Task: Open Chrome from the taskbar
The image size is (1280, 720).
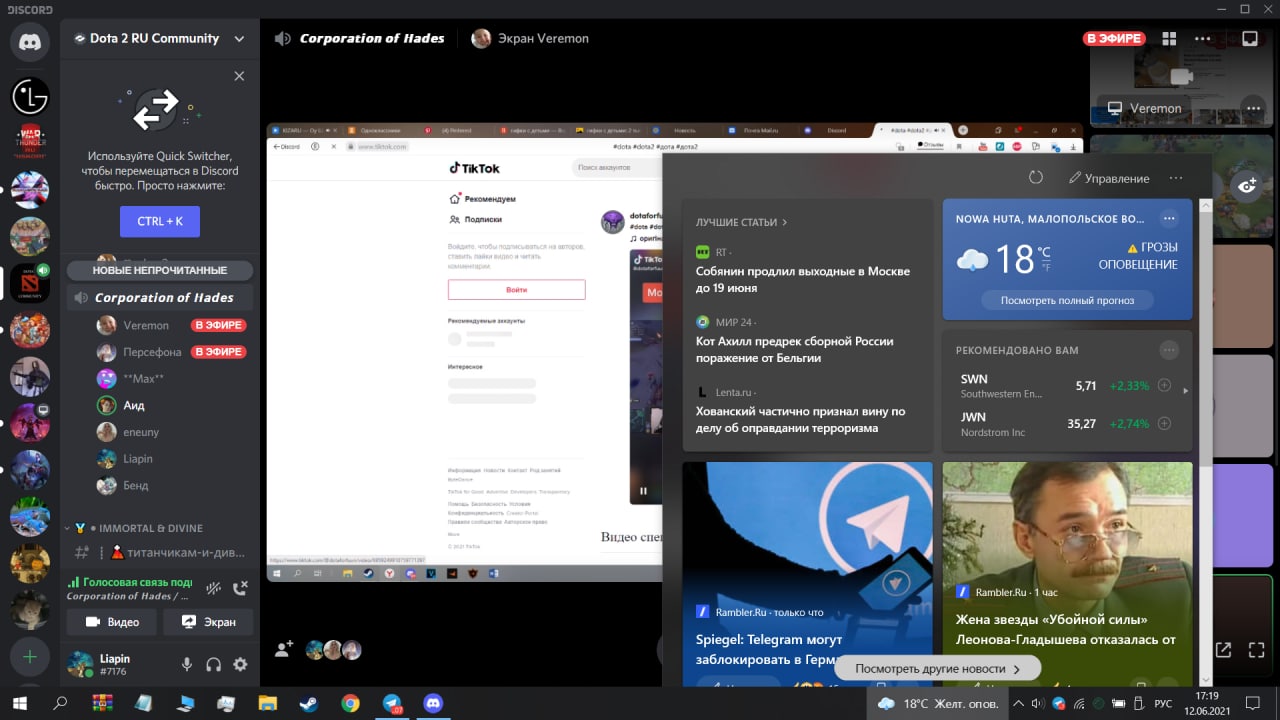Action: click(x=350, y=703)
